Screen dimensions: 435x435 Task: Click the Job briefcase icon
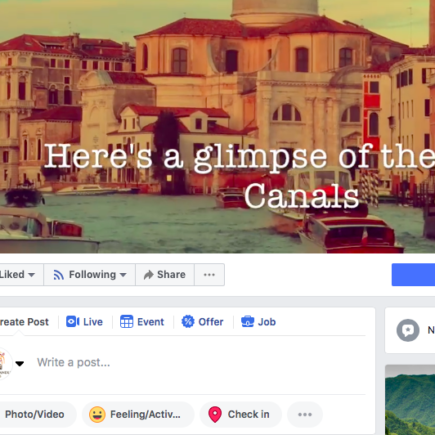248,322
